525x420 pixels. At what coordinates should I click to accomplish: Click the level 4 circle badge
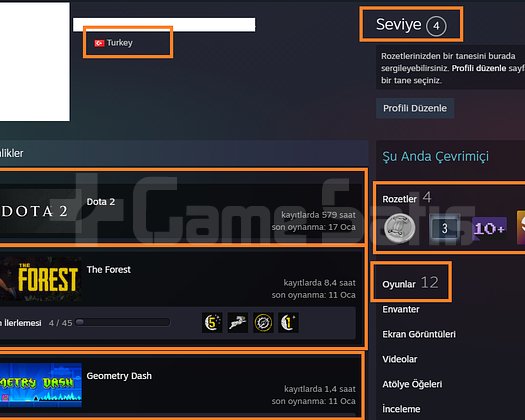[436, 26]
